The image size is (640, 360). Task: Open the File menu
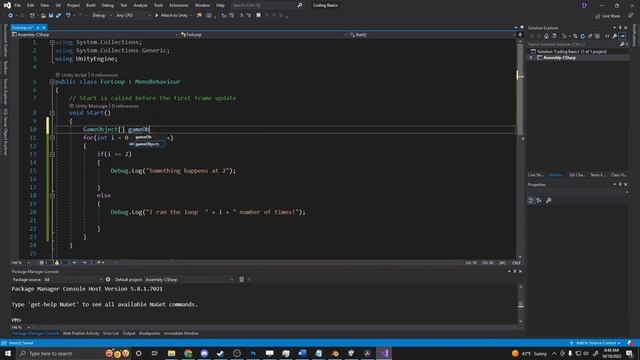click(x=17, y=5)
